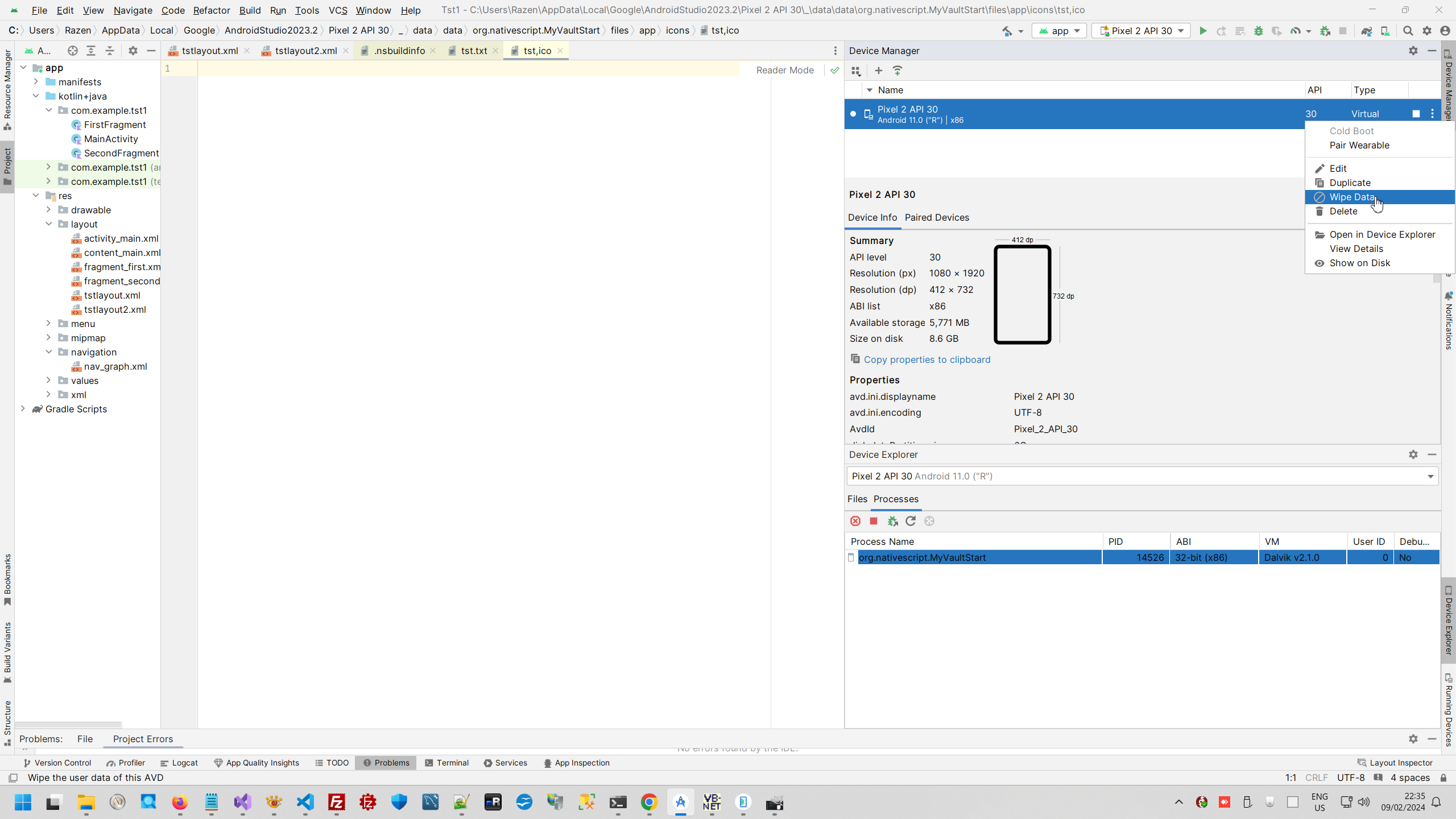Refresh the process list
This screenshot has height=819, width=1456.
point(911,521)
